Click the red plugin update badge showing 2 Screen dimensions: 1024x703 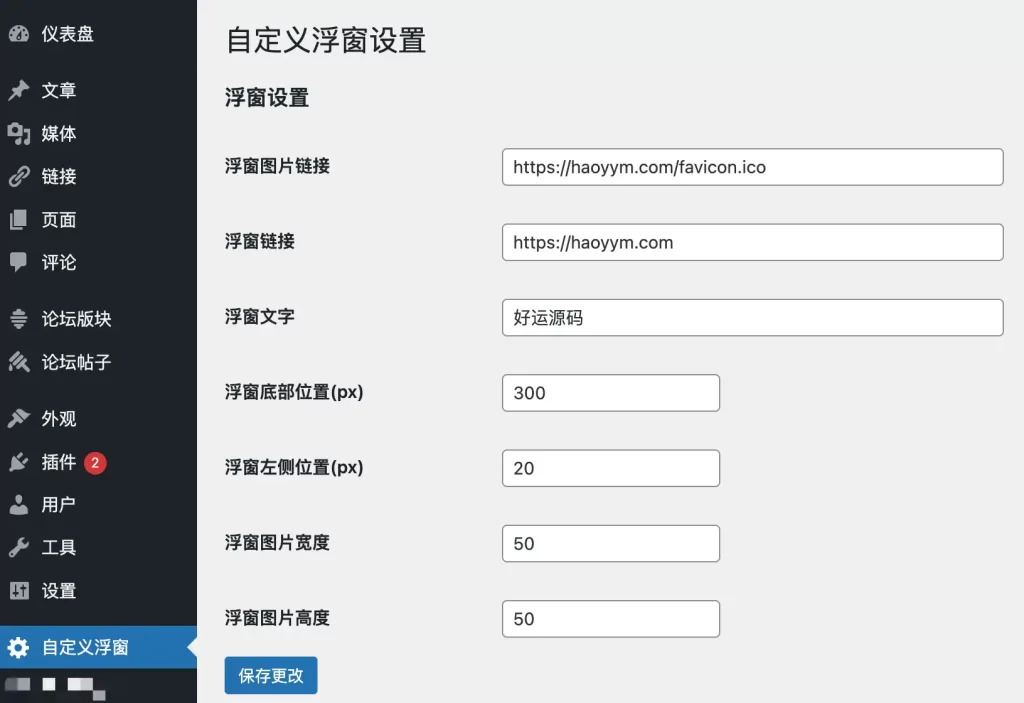point(95,463)
